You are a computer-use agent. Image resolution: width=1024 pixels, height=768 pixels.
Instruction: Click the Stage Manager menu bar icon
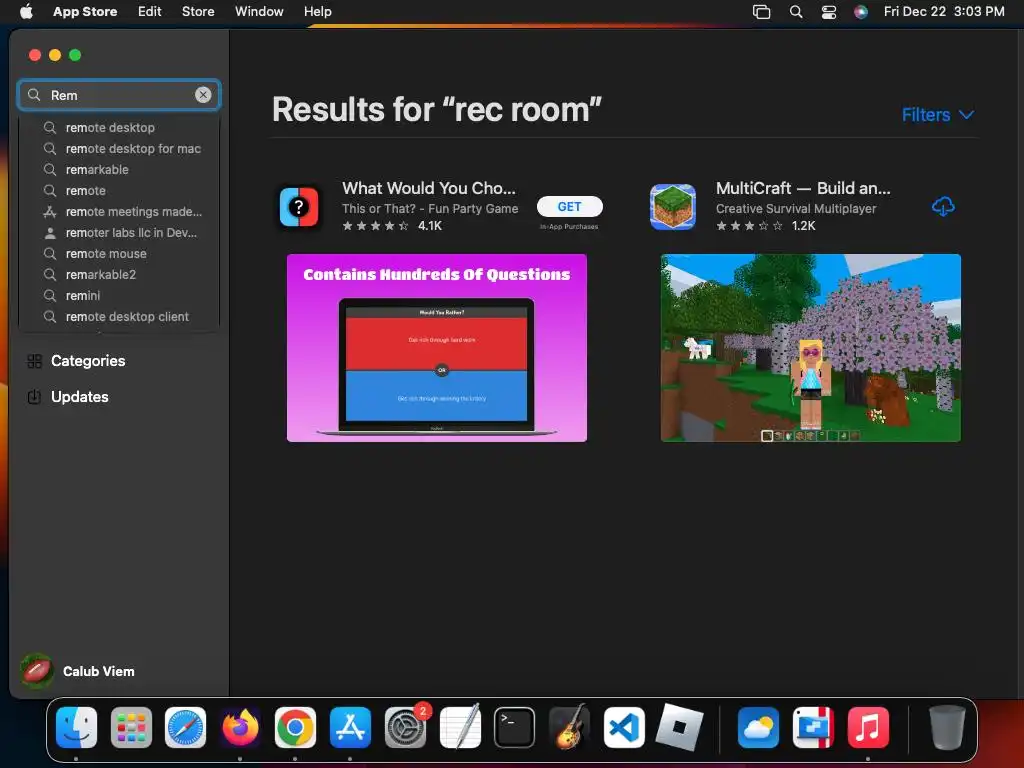(761, 11)
